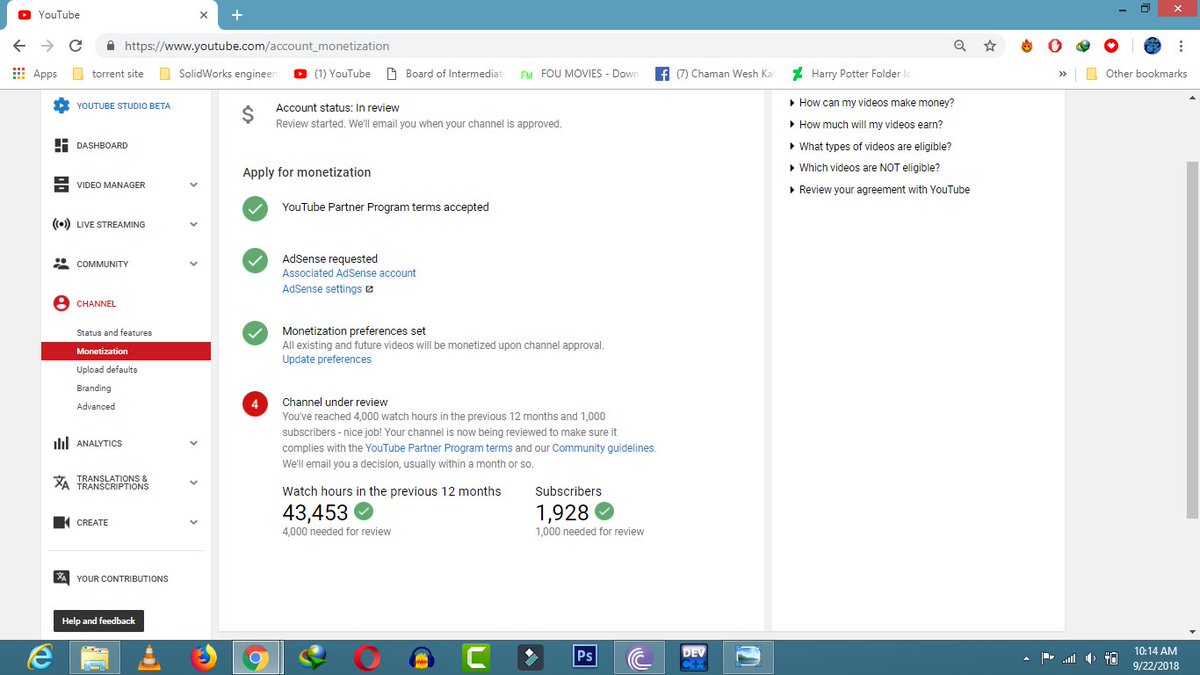The width and height of the screenshot is (1200, 675).
Task: Expand the Create menu
Action: [193, 522]
